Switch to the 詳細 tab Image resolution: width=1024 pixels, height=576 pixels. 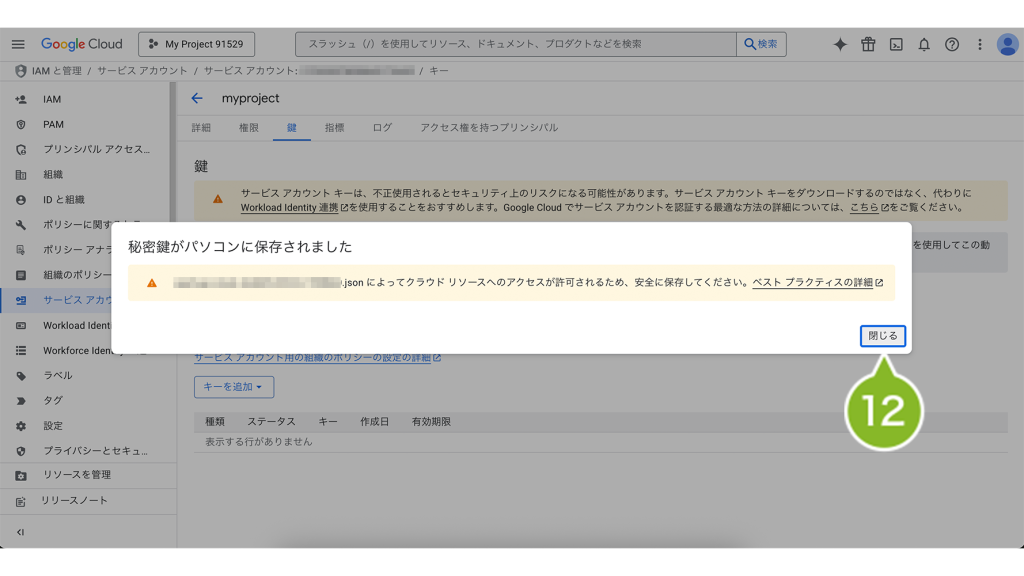click(x=201, y=128)
